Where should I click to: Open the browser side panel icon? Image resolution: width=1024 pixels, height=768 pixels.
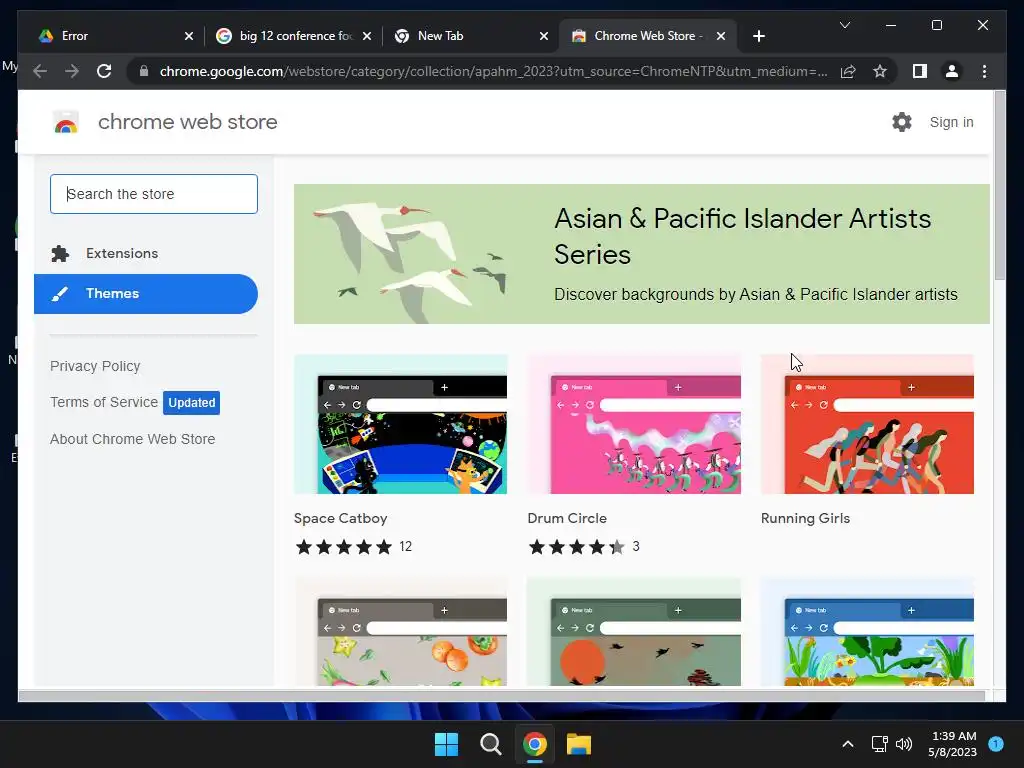click(920, 71)
